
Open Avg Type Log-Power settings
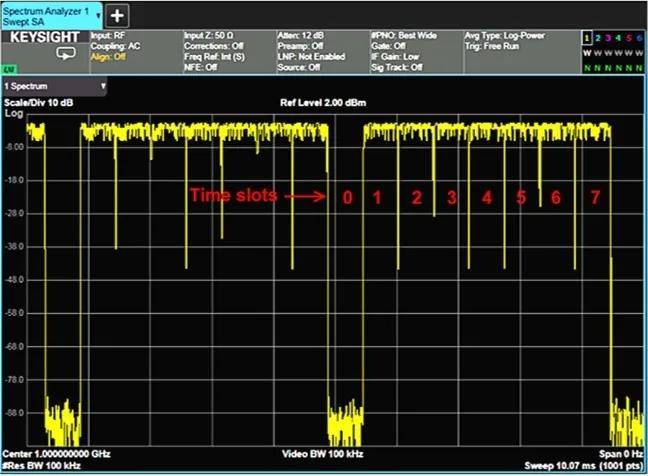click(x=506, y=36)
